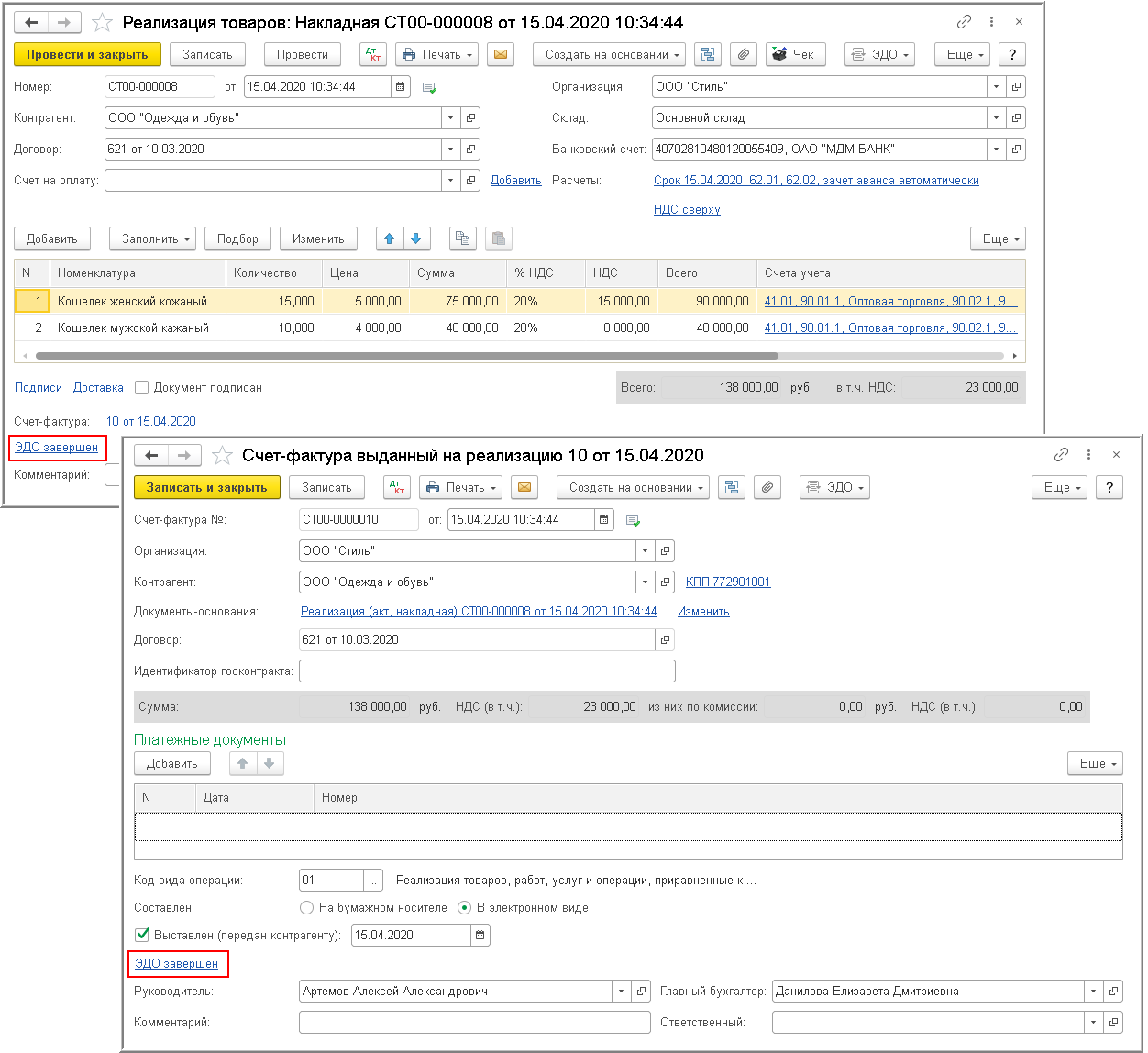1148x1053 pixels.
Task: Click the copy rows icon above the table
Action: (x=463, y=239)
